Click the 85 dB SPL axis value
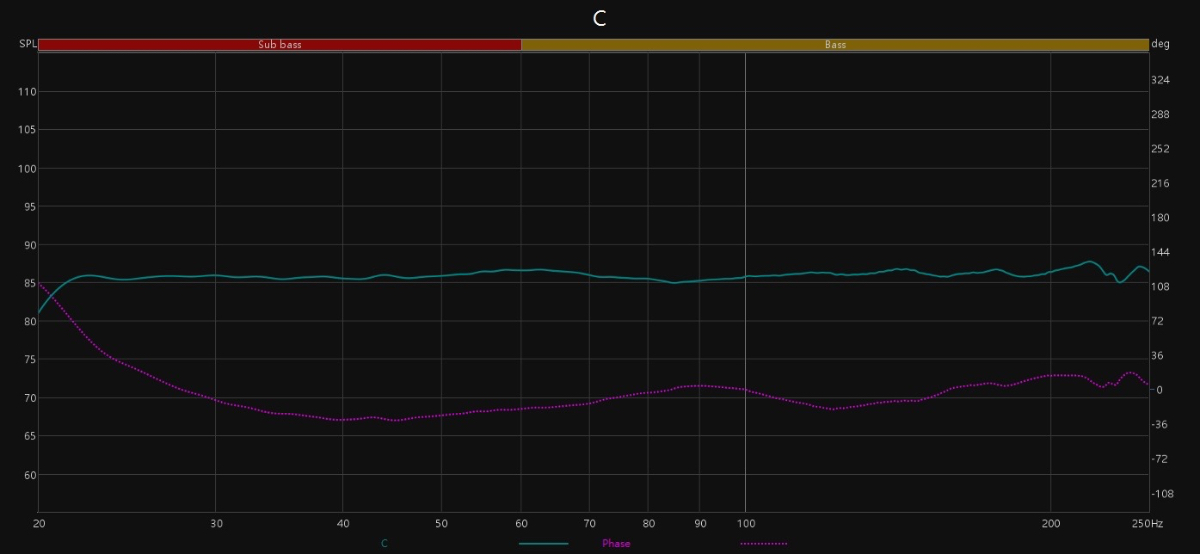 coord(29,283)
